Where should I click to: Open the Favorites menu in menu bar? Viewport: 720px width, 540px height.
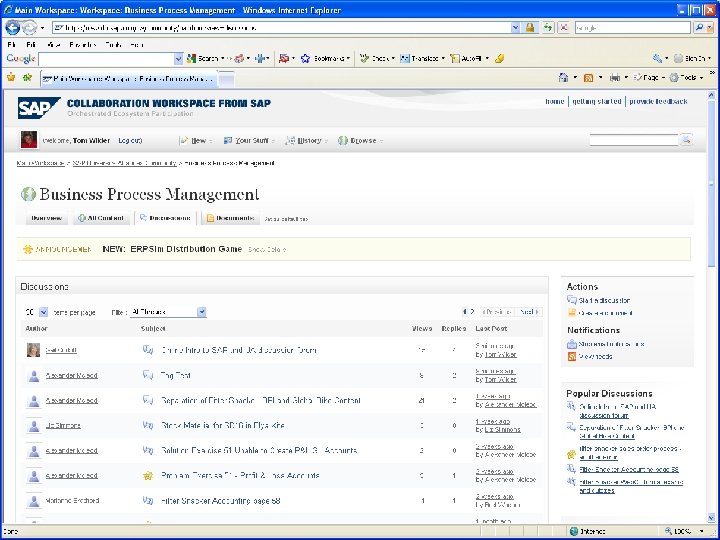pyautogui.click(x=83, y=45)
